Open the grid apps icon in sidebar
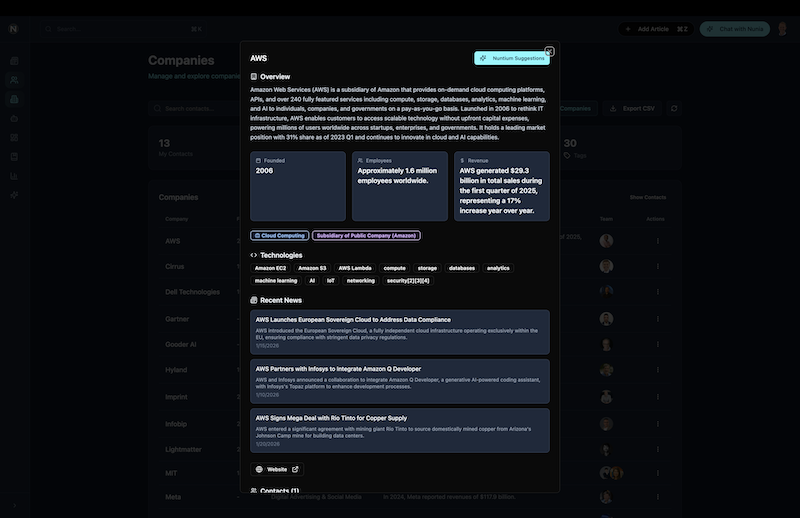 click(x=14, y=138)
